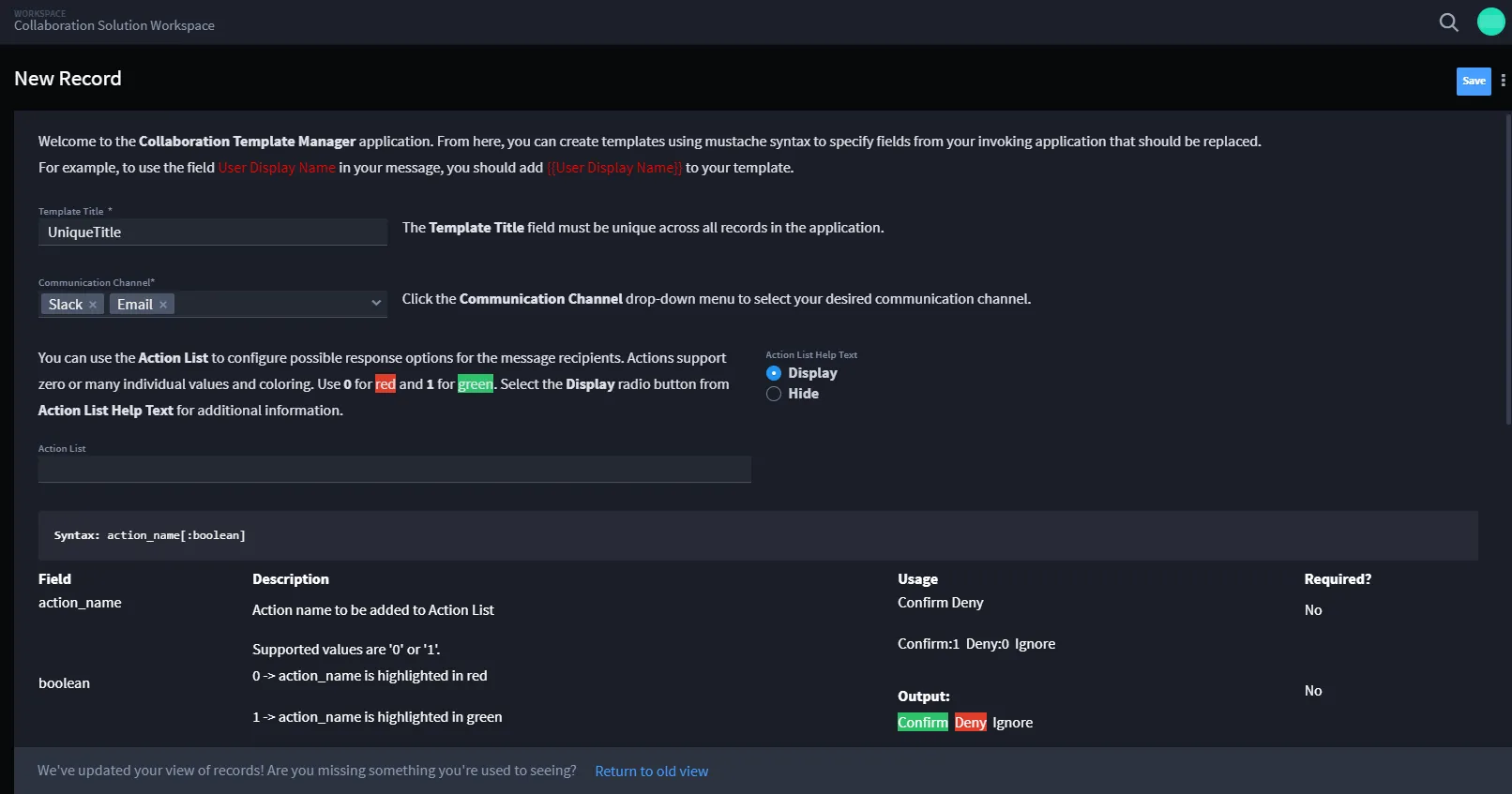Open the search icon in top bar

pyautogui.click(x=1448, y=22)
